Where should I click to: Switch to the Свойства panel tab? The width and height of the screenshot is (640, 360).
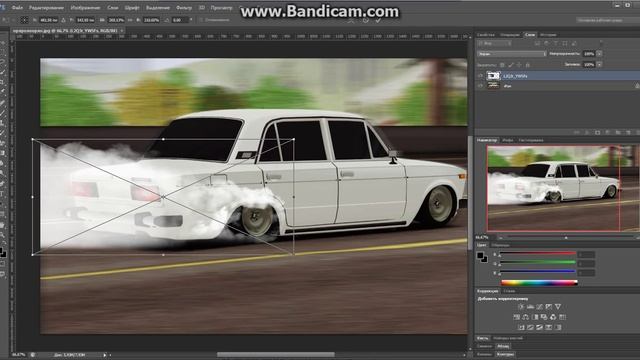486,35
